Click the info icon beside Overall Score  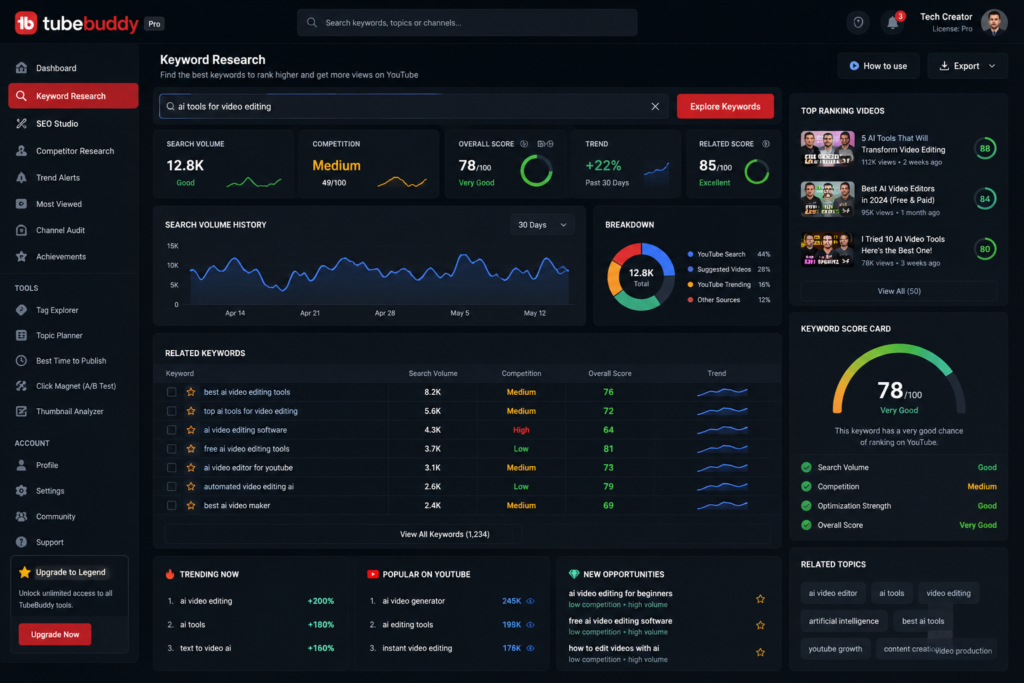tap(524, 144)
